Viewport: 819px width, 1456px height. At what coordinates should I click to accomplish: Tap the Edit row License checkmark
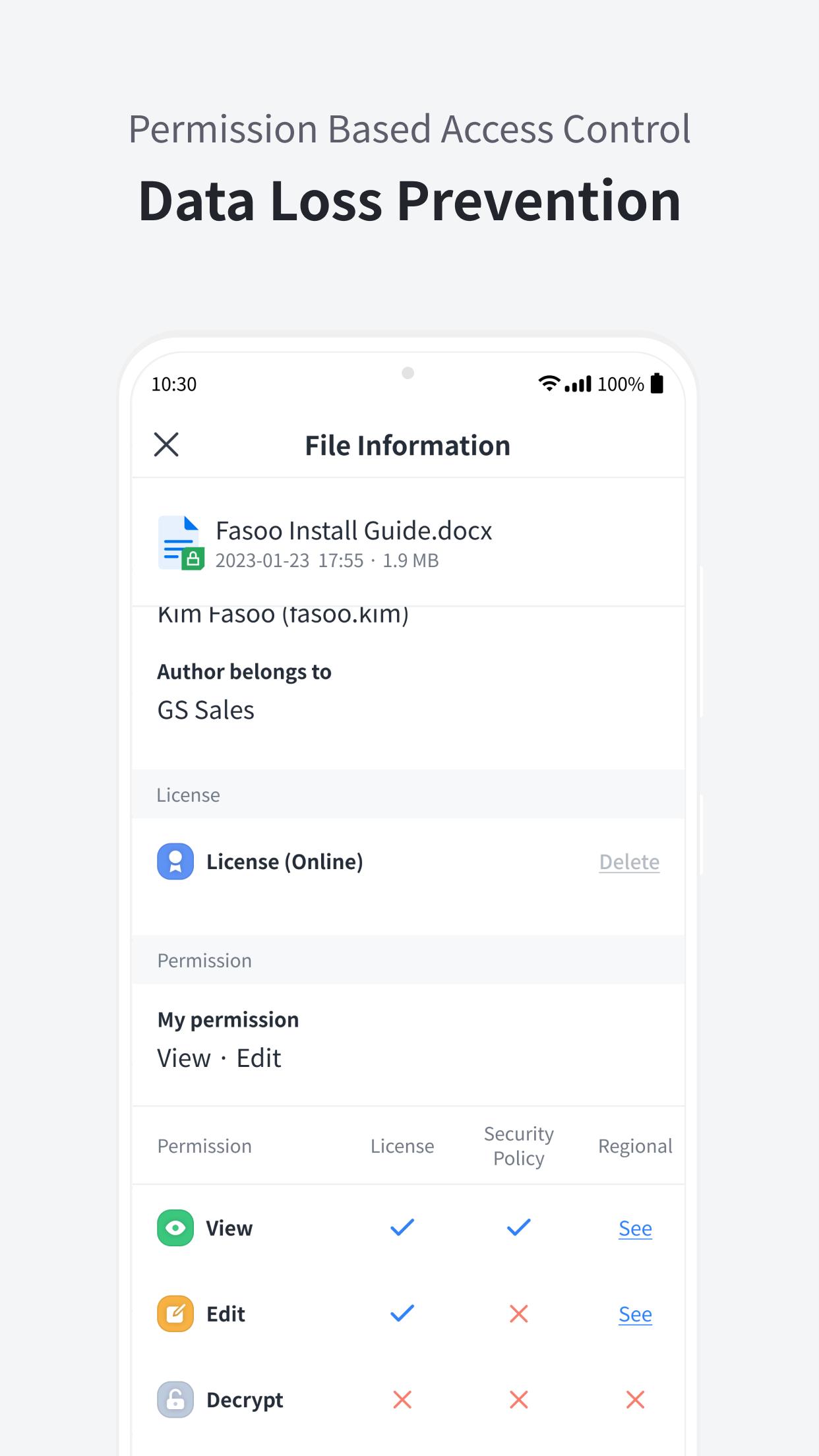[402, 1313]
